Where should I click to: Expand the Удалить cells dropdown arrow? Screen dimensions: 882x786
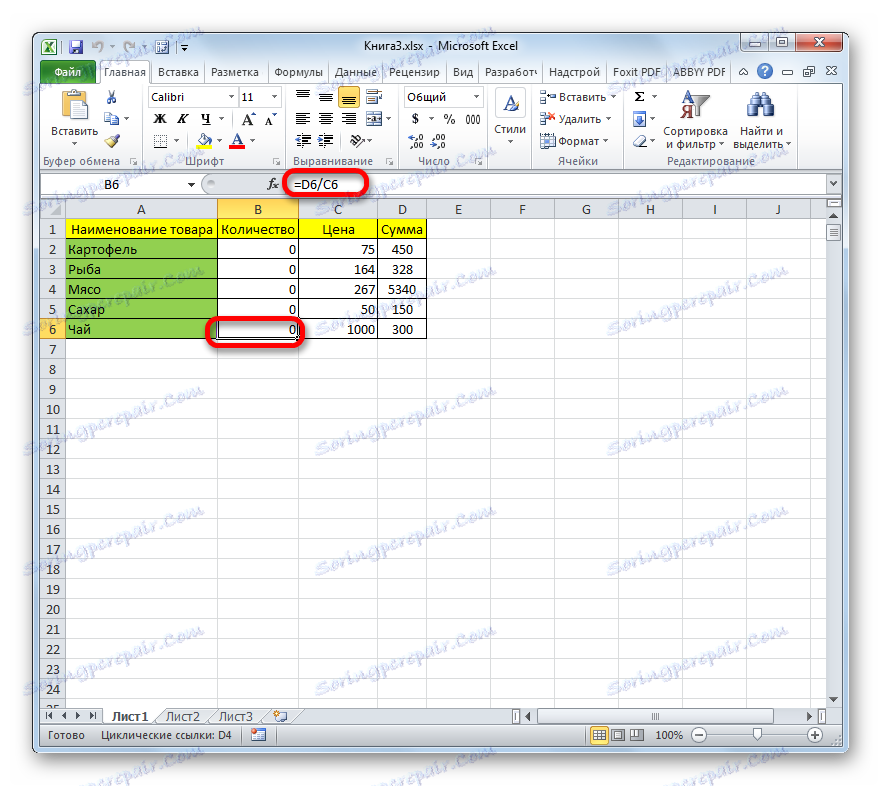tap(609, 119)
